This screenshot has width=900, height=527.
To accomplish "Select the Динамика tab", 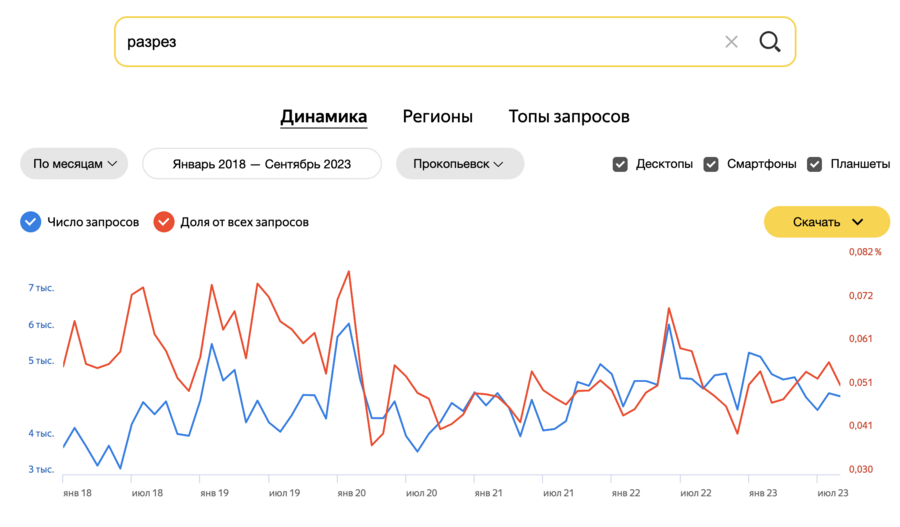I will [323, 117].
